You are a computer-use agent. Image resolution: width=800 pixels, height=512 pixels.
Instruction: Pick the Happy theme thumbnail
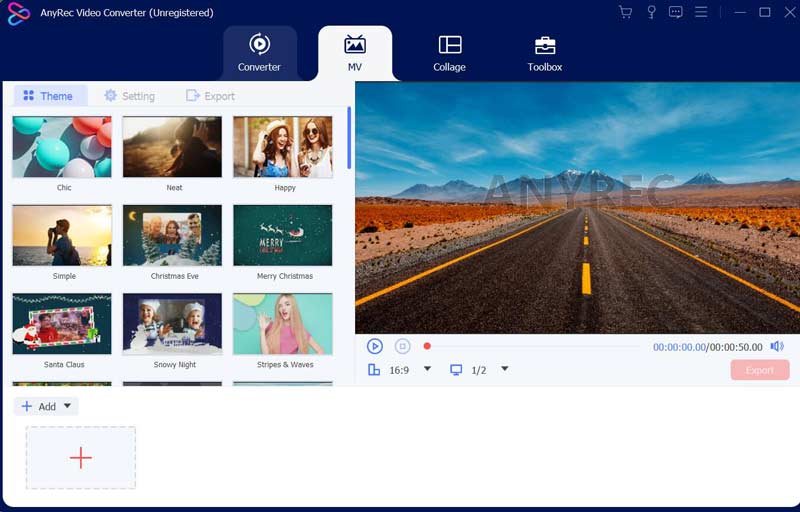click(x=283, y=147)
